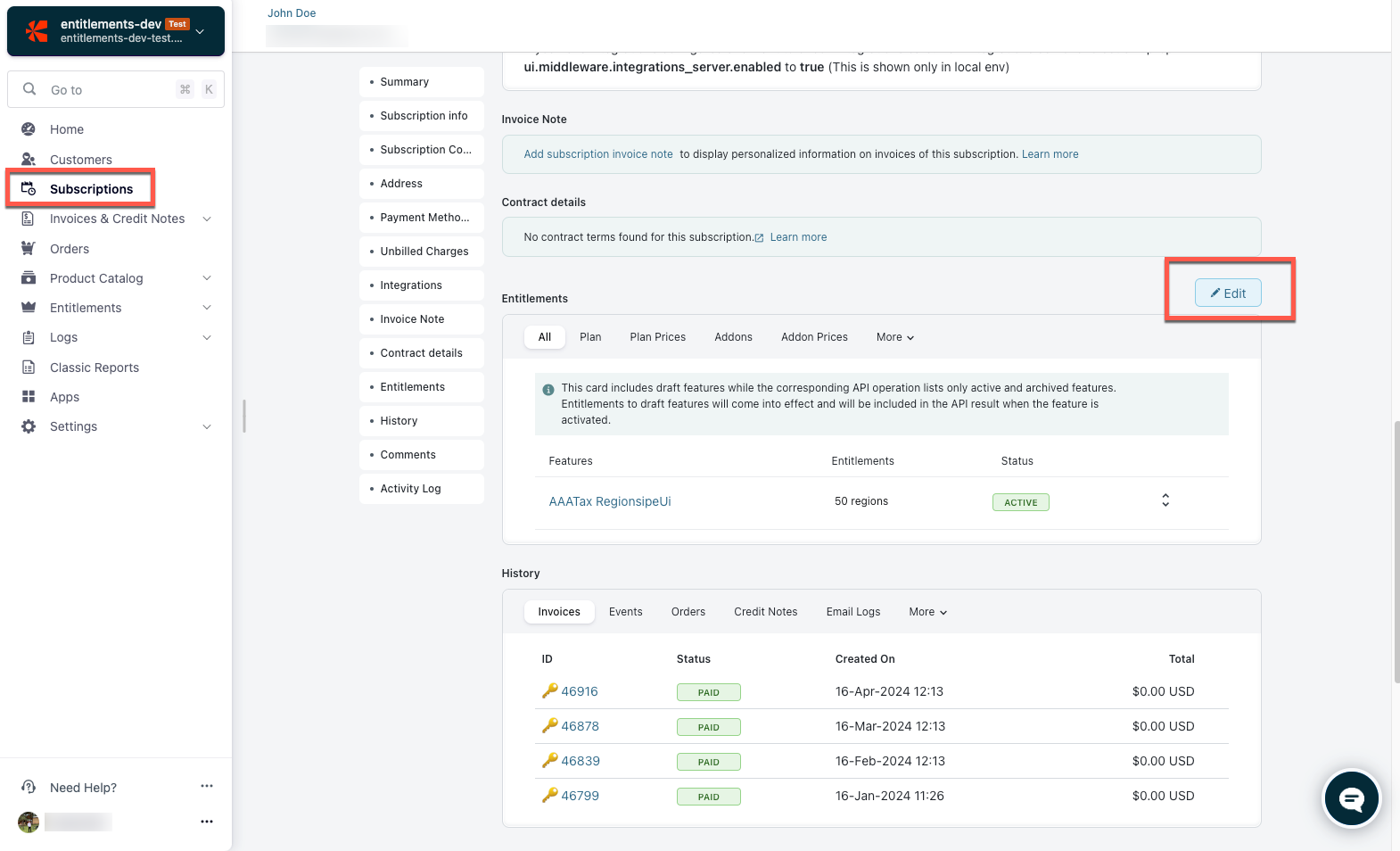This screenshot has height=851, width=1400.
Task: Click the Customers people icon
Action: click(x=29, y=160)
